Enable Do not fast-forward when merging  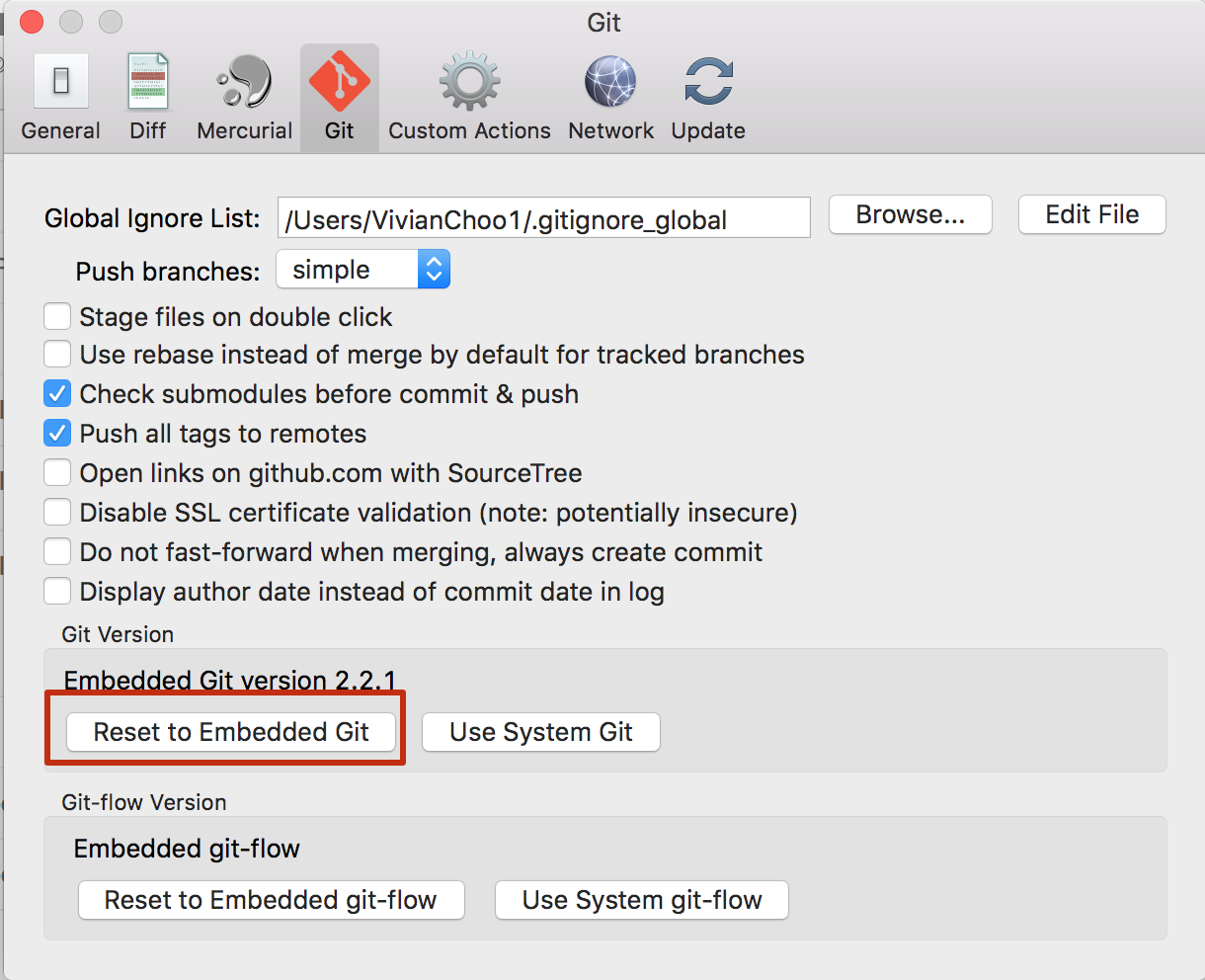pyautogui.click(x=57, y=551)
